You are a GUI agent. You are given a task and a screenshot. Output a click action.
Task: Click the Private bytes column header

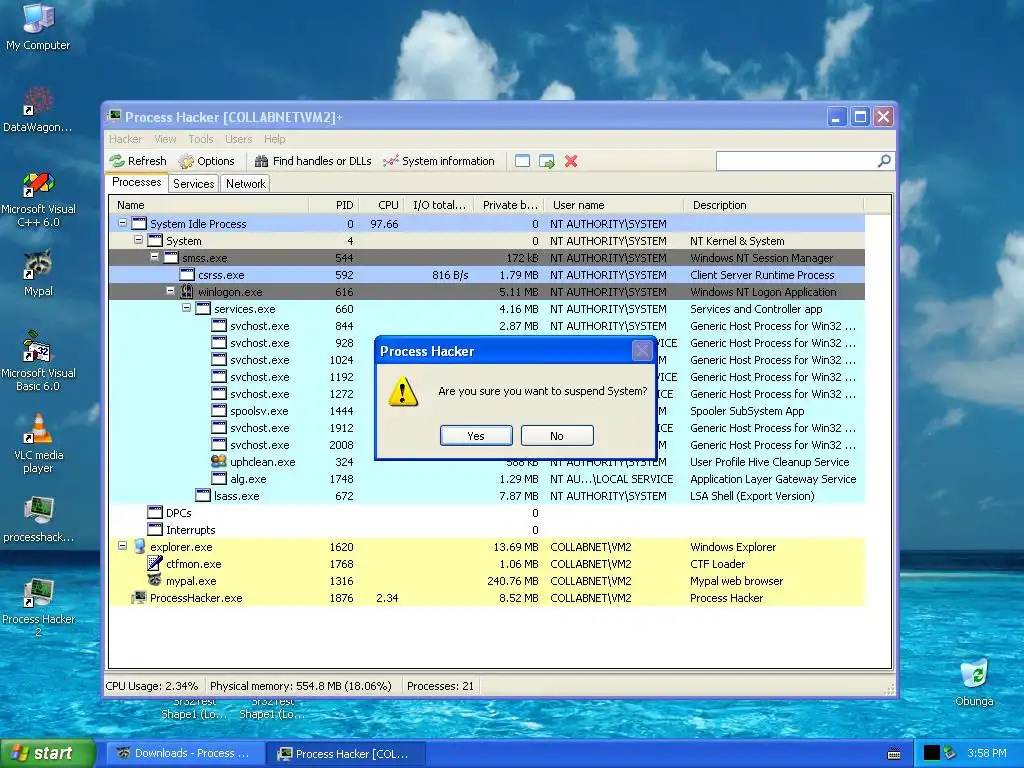point(509,205)
